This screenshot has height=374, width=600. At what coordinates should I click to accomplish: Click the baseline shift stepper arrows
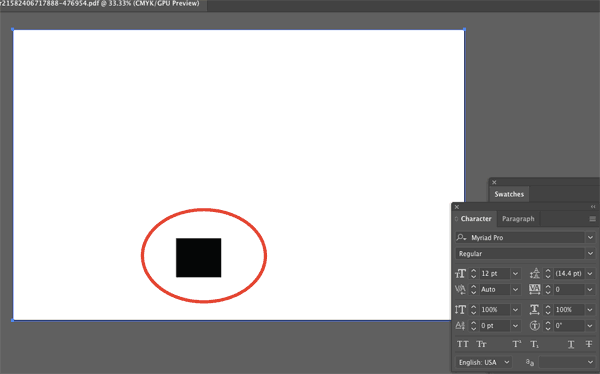(x=474, y=326)
